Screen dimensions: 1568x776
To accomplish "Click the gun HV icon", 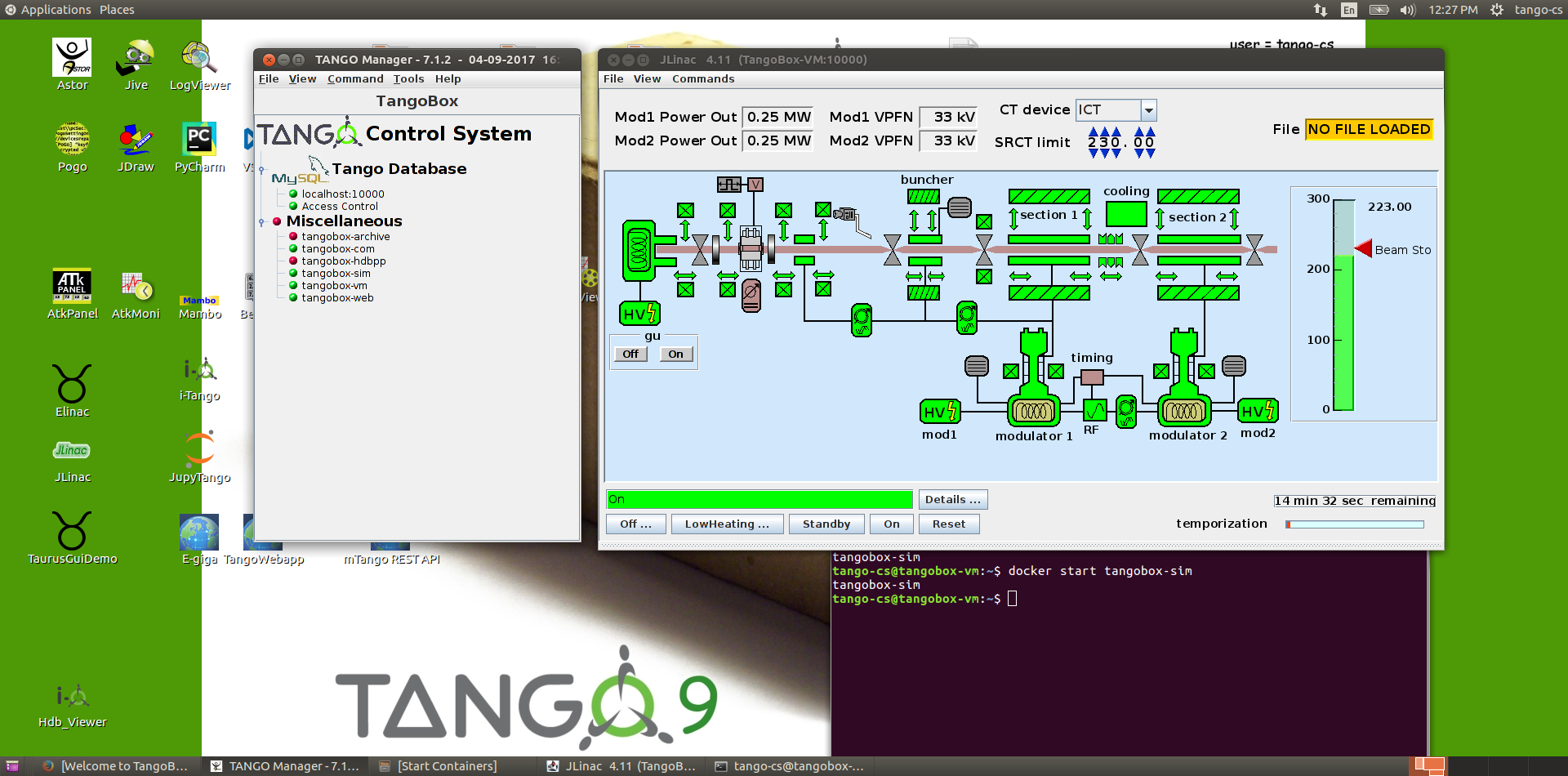I will click(639, 314).
